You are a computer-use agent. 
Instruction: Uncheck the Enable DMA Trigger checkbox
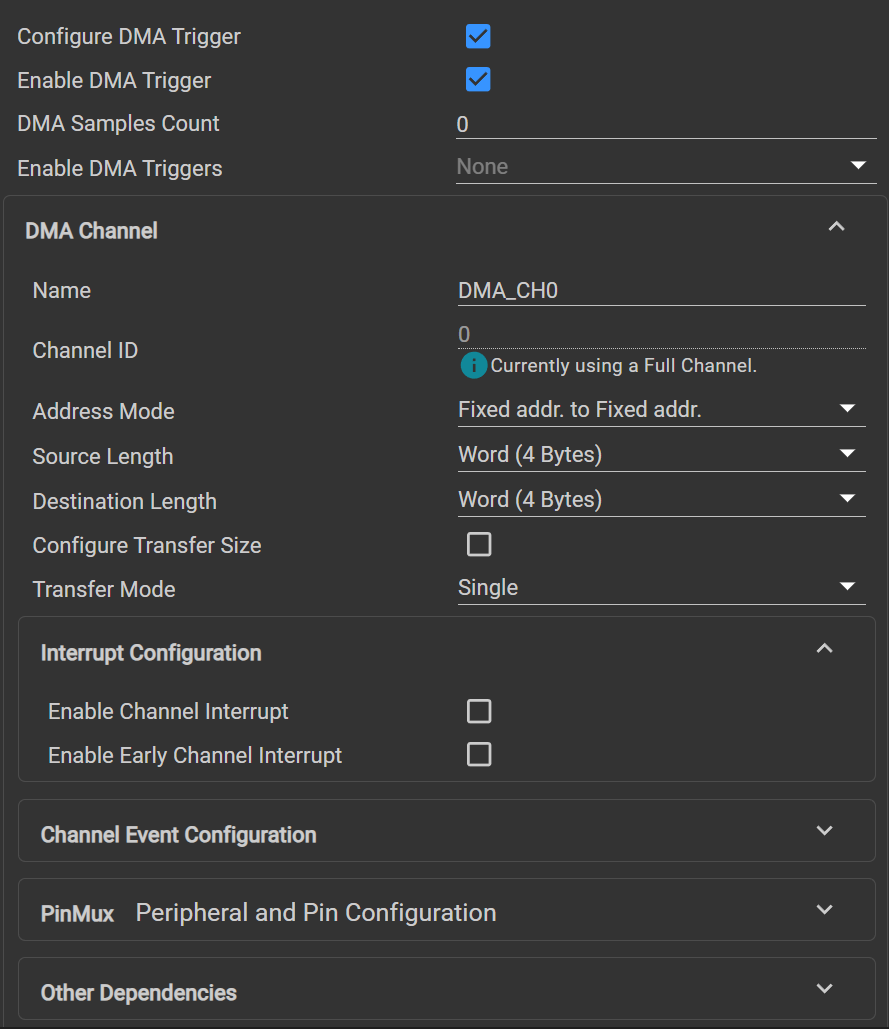(478, 80)
